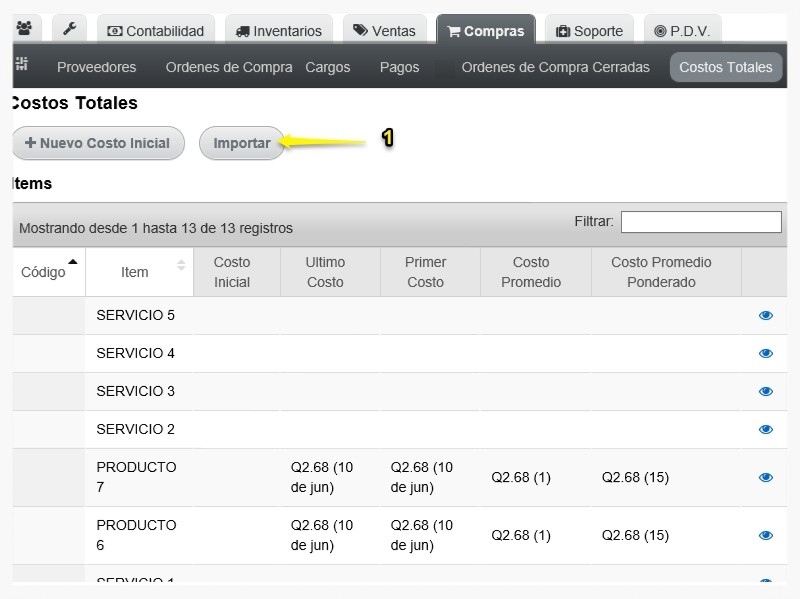The image size is (800, 599).
Task: View details eye icon for PRODUCTO 7
Action: pyautogui.click(x=765, y=477)
